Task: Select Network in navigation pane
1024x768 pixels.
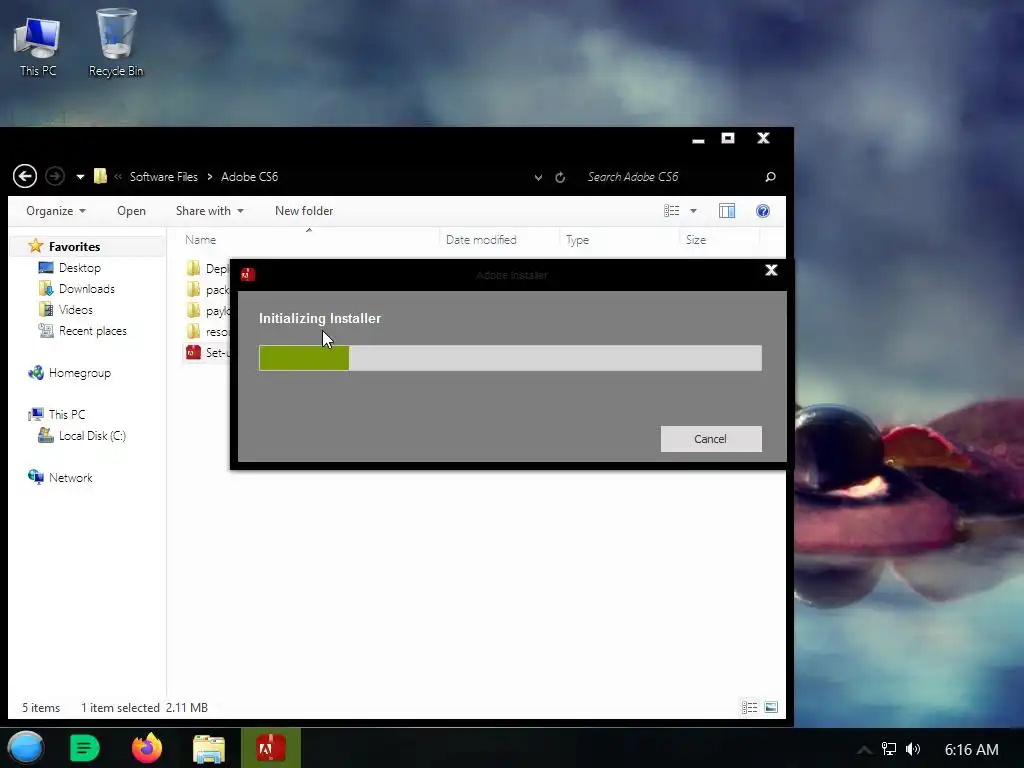Action: pos(71,478)
